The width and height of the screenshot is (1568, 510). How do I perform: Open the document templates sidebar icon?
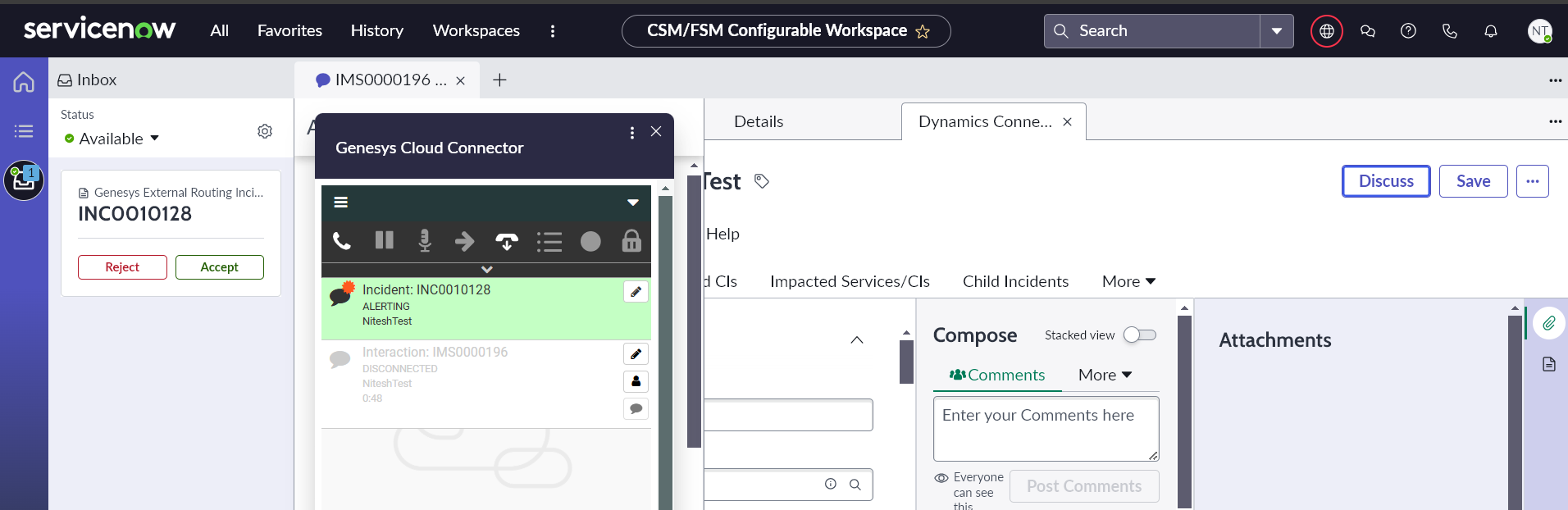[1548, 364]
